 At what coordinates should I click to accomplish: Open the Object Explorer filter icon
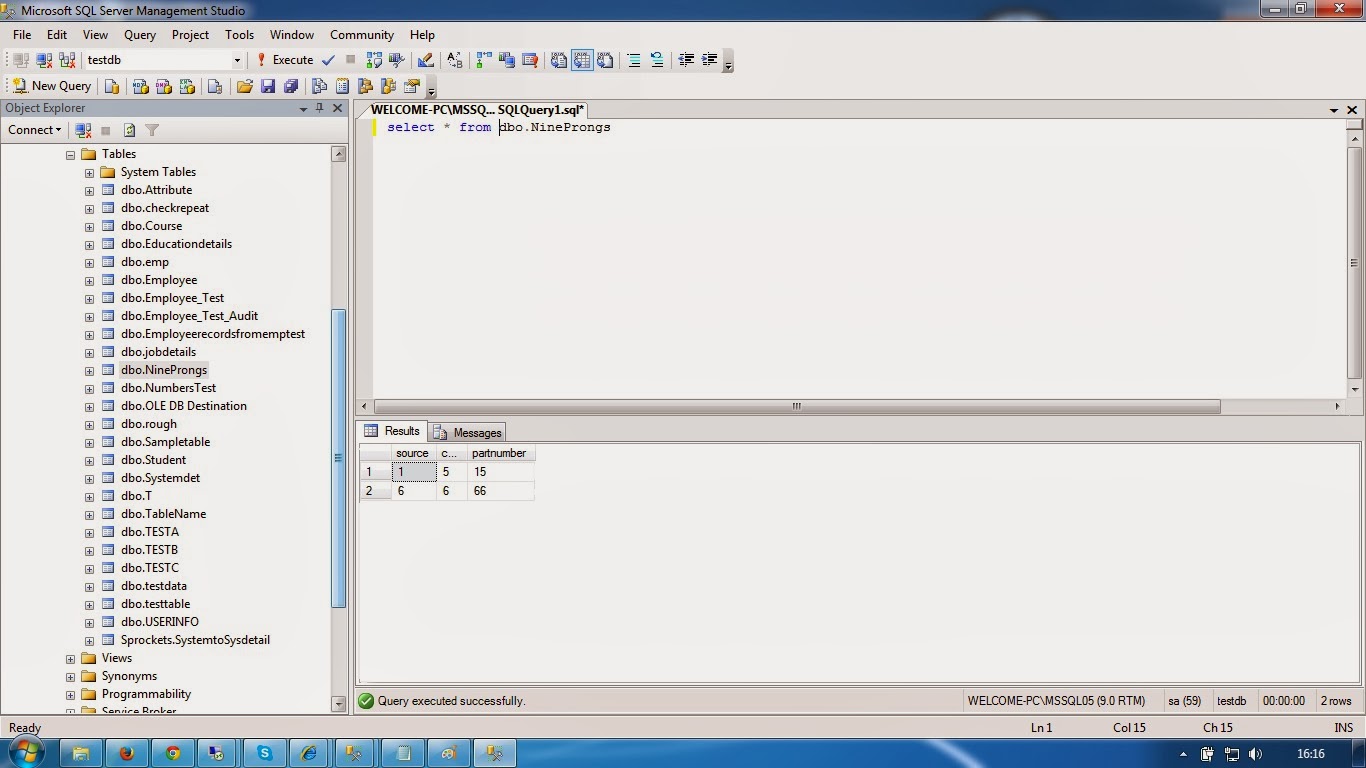click(152, 130)
